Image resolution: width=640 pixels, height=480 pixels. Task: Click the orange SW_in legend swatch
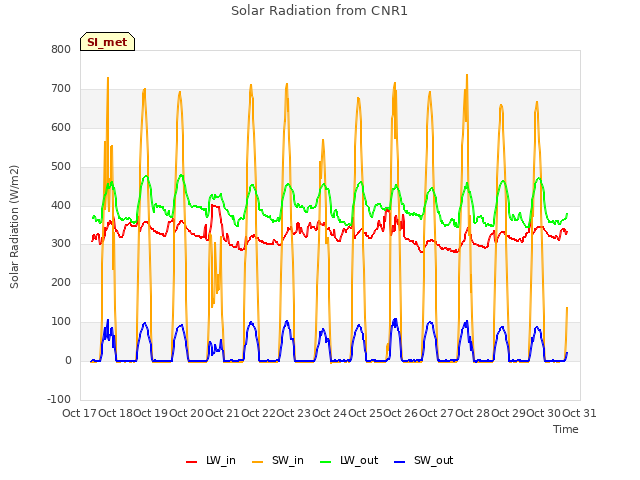(x=258, y=462)
